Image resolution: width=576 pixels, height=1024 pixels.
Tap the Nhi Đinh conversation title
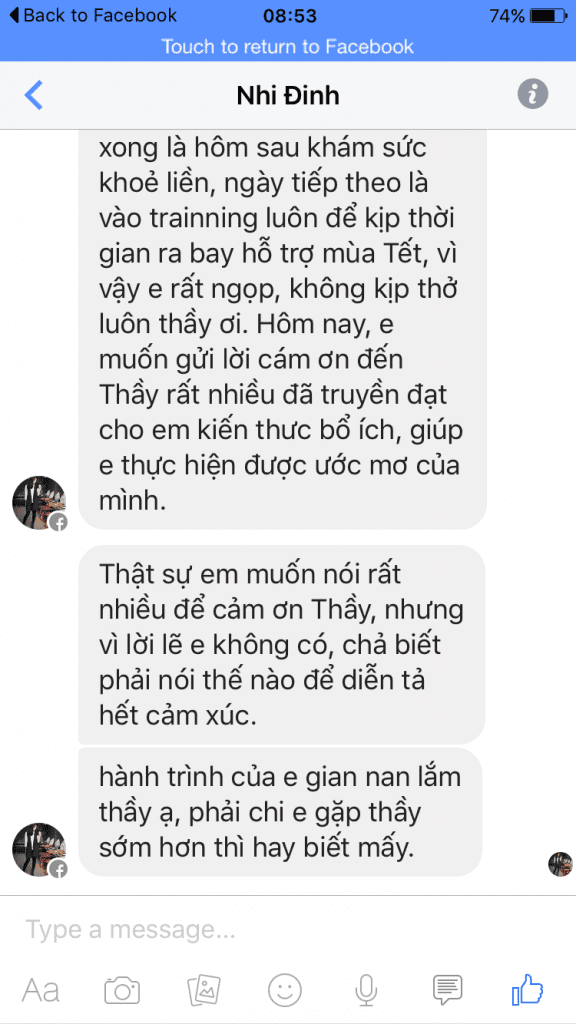coord(288,96)
